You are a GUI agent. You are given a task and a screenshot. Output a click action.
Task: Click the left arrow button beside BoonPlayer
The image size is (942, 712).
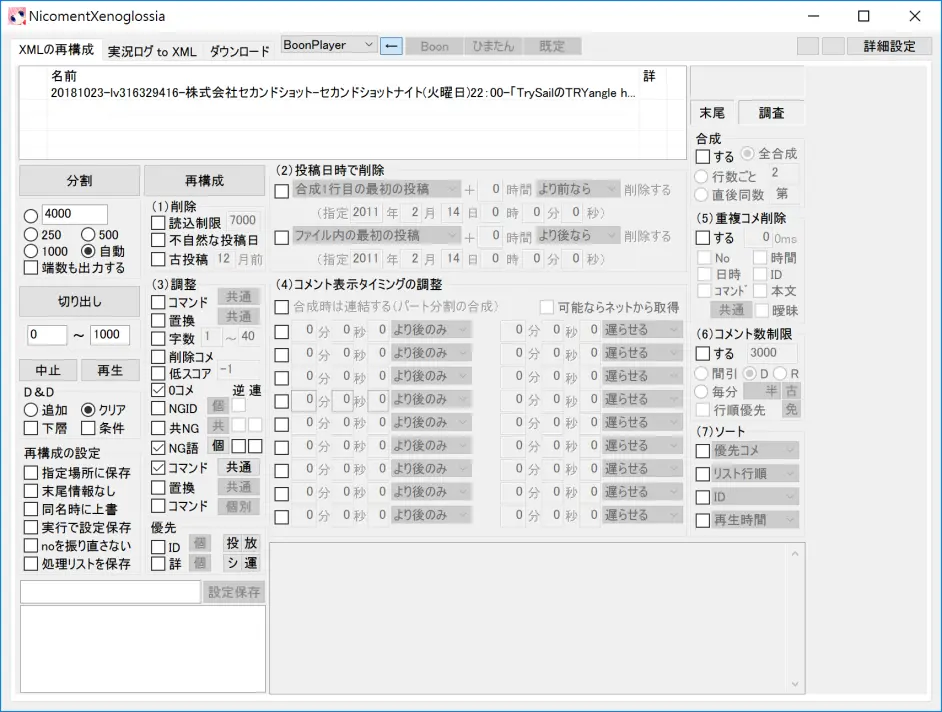click(391, 46)
